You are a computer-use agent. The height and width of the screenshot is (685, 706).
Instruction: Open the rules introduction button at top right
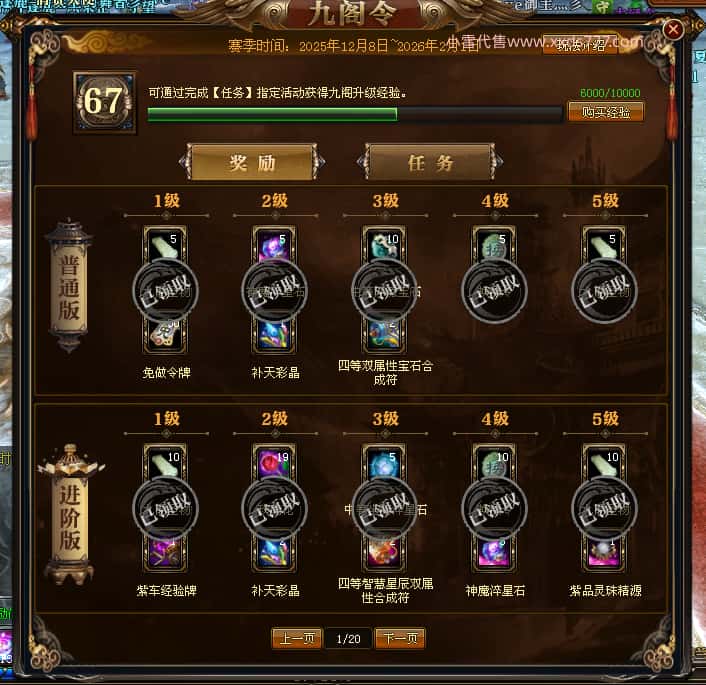pyautogui.click(x=580, y=45)
